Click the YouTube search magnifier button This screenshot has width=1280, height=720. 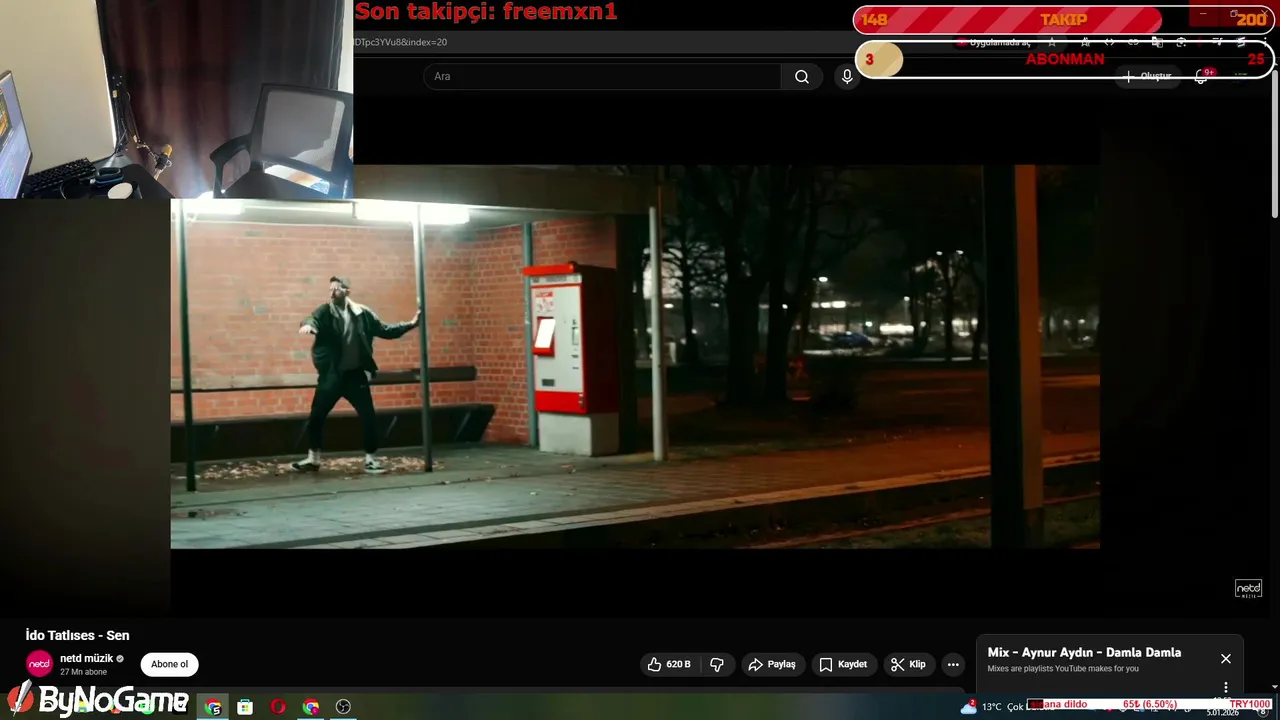[802, 77]
